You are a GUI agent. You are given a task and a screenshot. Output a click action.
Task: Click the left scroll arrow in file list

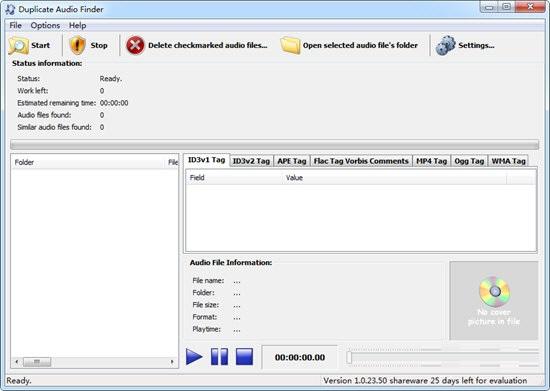coord(17,362)
